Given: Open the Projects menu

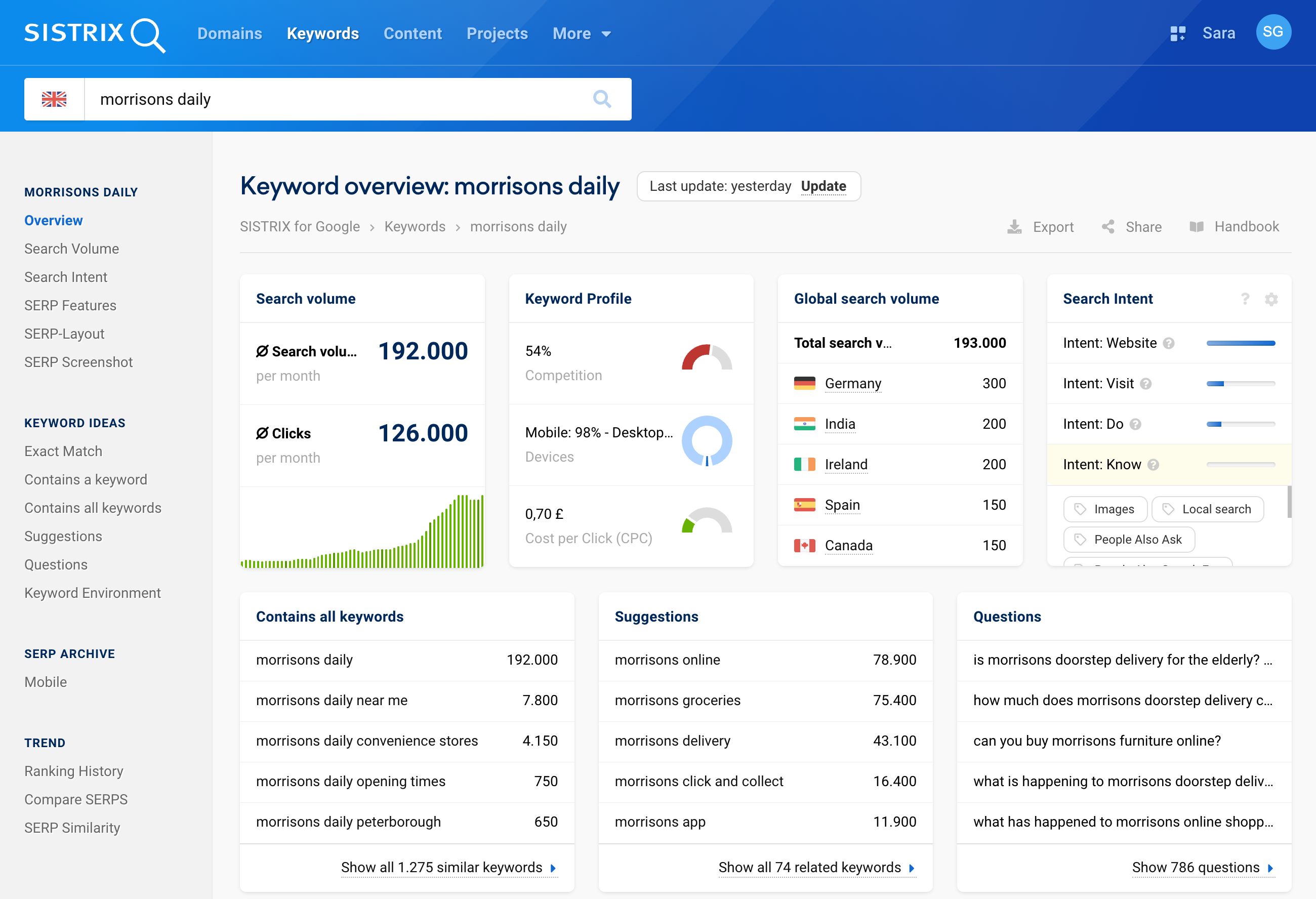Looking at the screenshot, I should pos(497,34).
